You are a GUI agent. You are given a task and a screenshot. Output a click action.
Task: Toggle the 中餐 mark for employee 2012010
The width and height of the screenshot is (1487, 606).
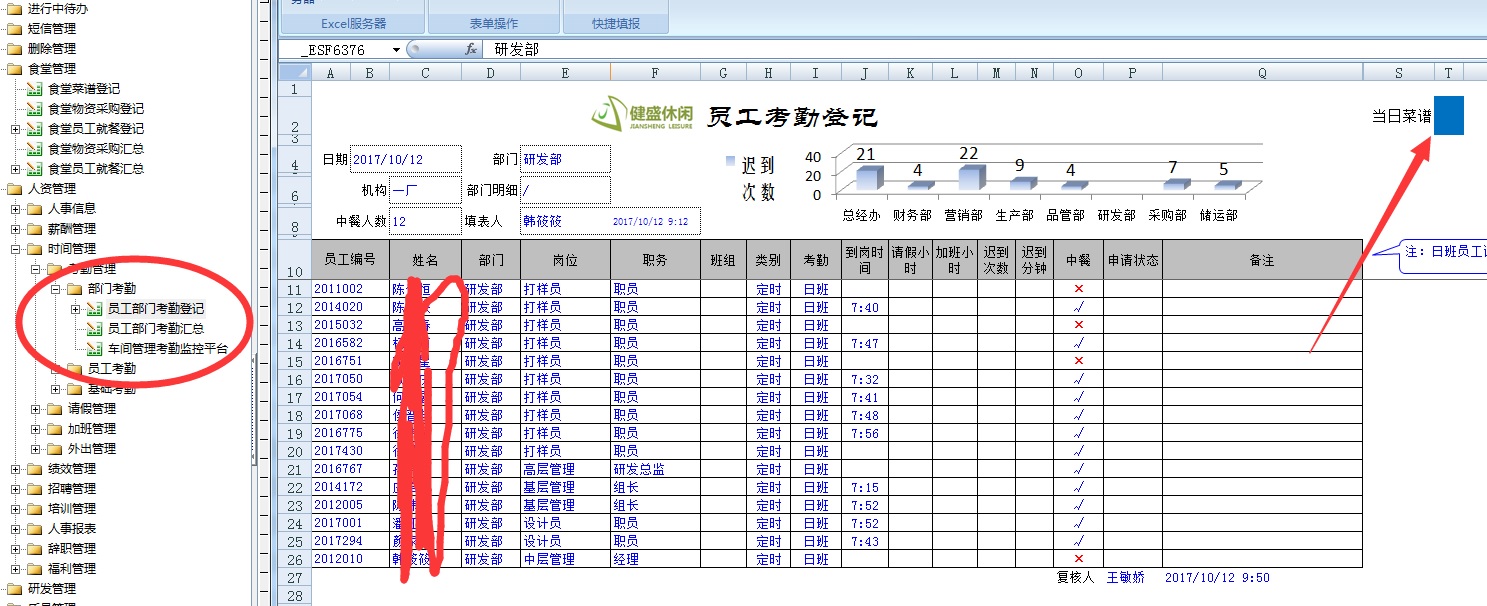pos(1078,559)
